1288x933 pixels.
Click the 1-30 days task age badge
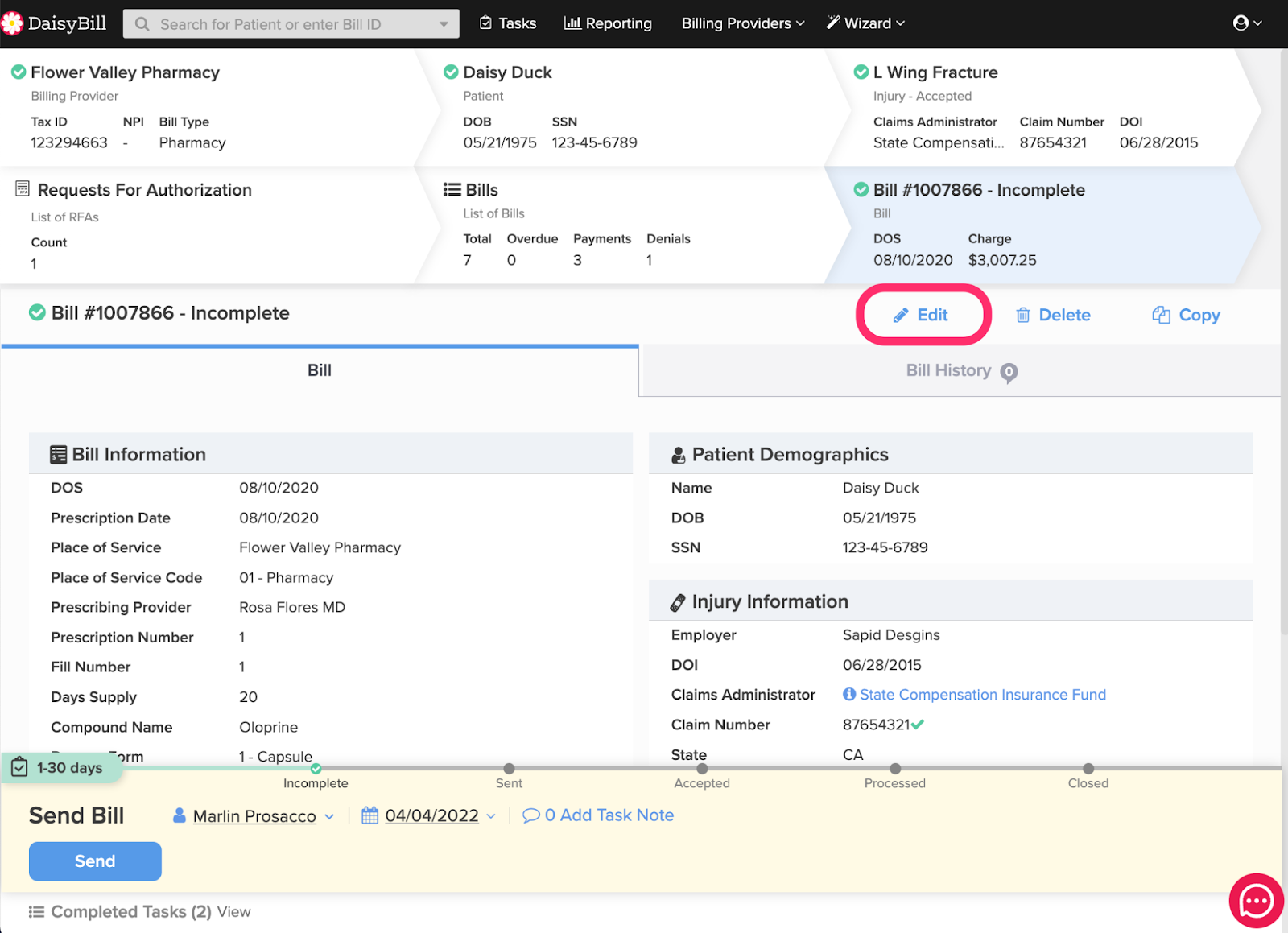60,768
